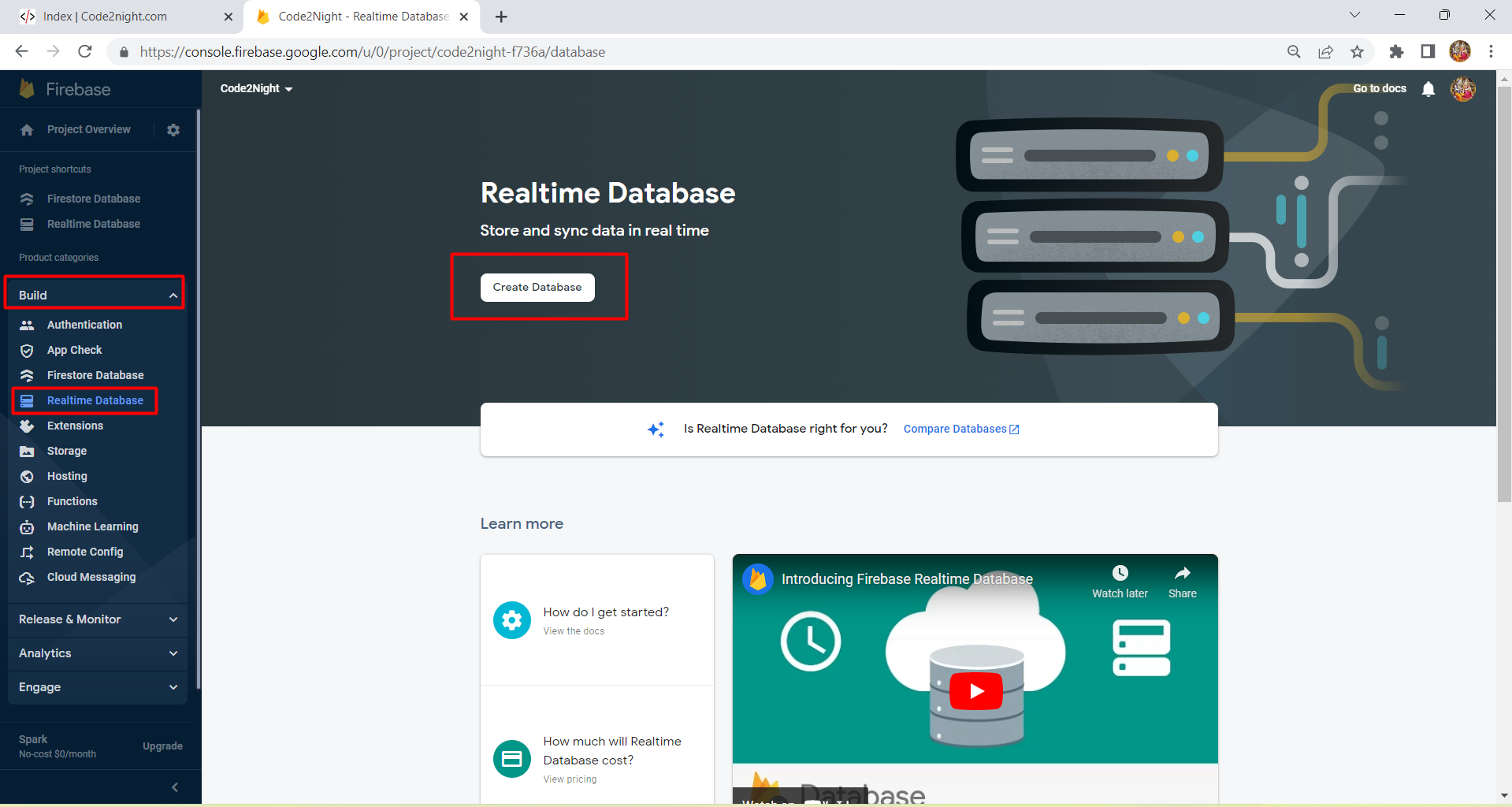This screenshot has height=807, width=1512.
Task: Collapse the Build category
Action: pos(173,296)
